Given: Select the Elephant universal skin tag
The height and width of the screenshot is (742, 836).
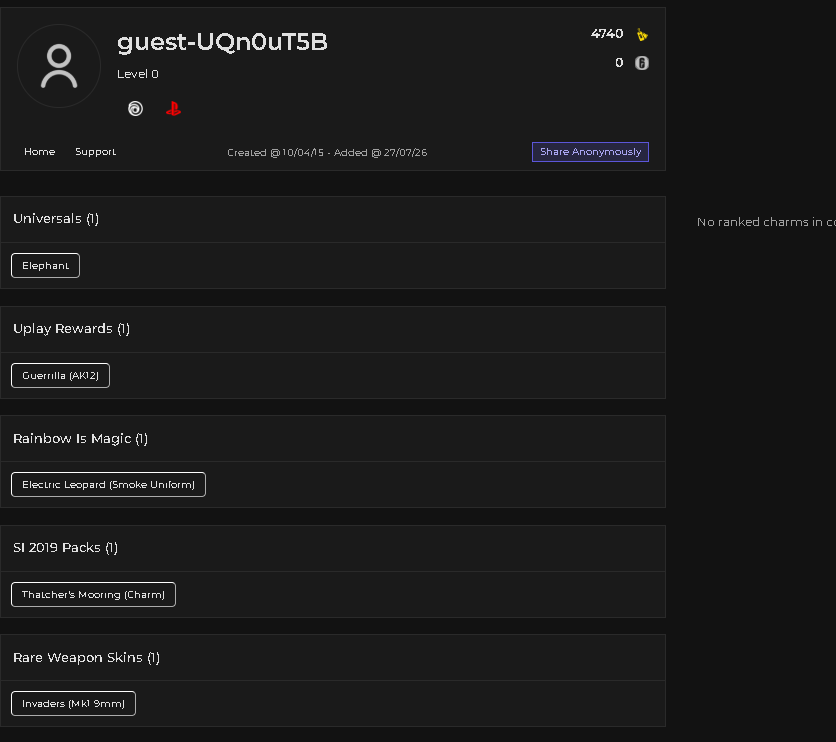Looking at the screenshot, I should tap(45, 265).
